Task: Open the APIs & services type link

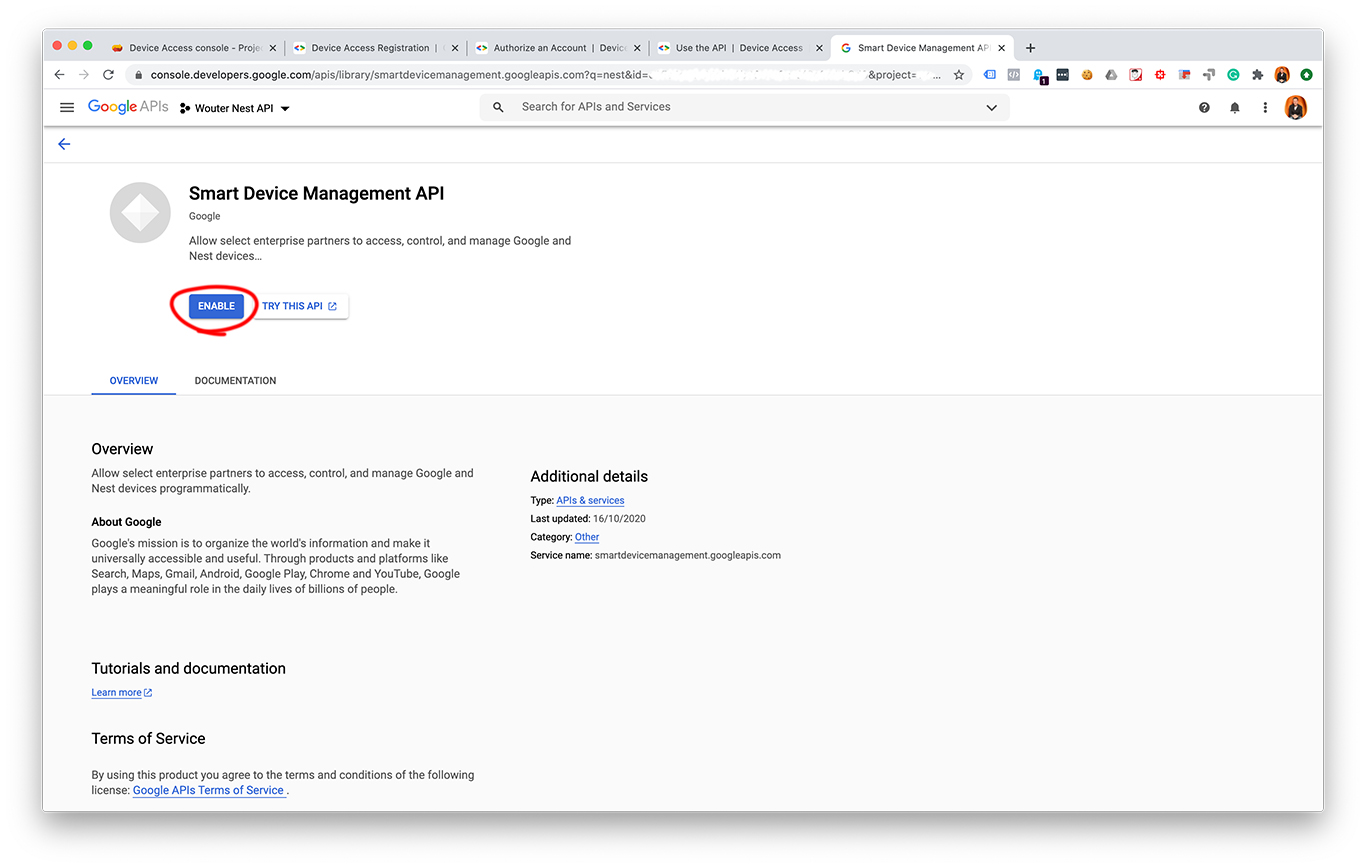Action: [x=590, y=500]
